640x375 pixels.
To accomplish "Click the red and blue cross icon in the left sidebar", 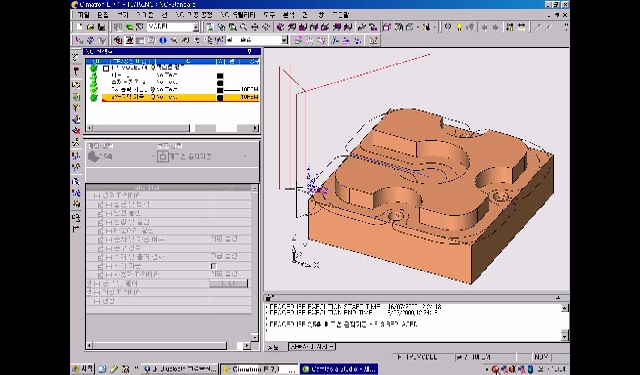I will point(76,131).
